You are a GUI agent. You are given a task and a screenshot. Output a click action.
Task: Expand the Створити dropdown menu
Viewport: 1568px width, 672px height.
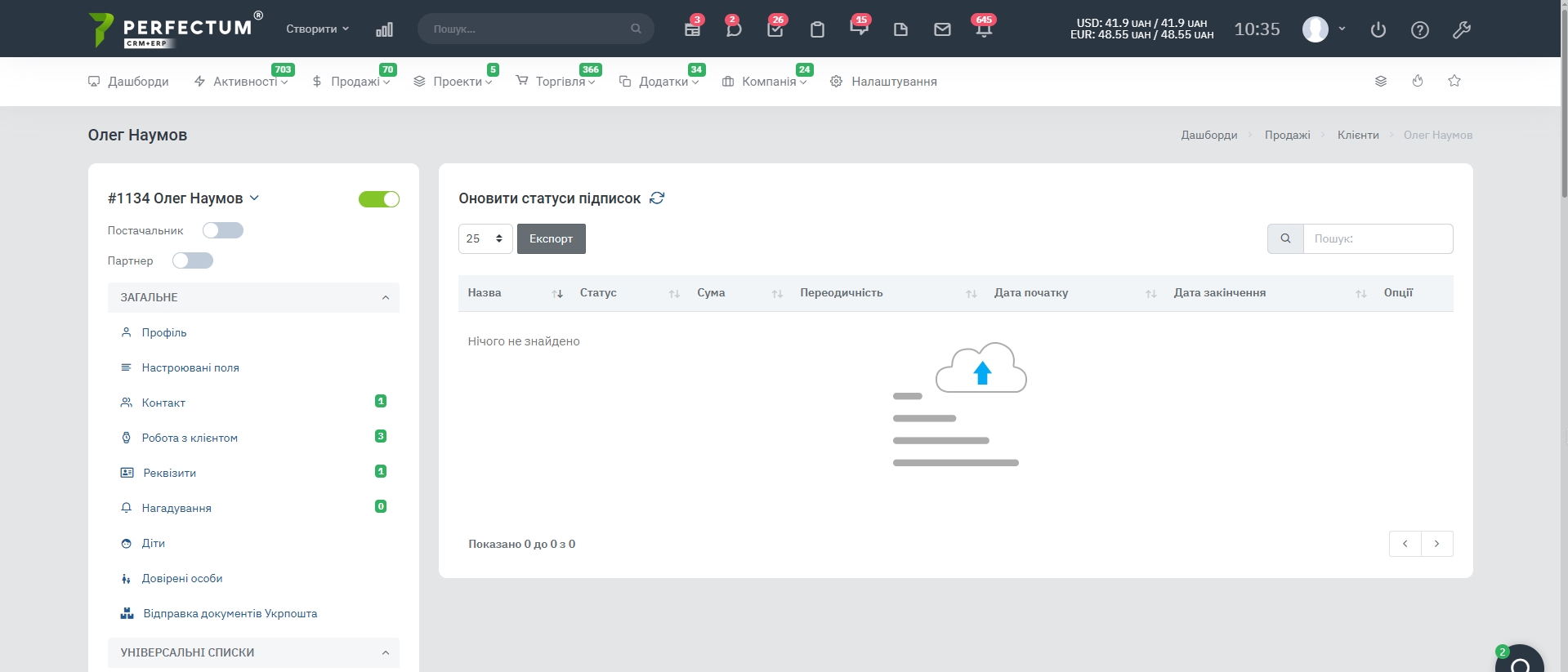pos(317,29)
